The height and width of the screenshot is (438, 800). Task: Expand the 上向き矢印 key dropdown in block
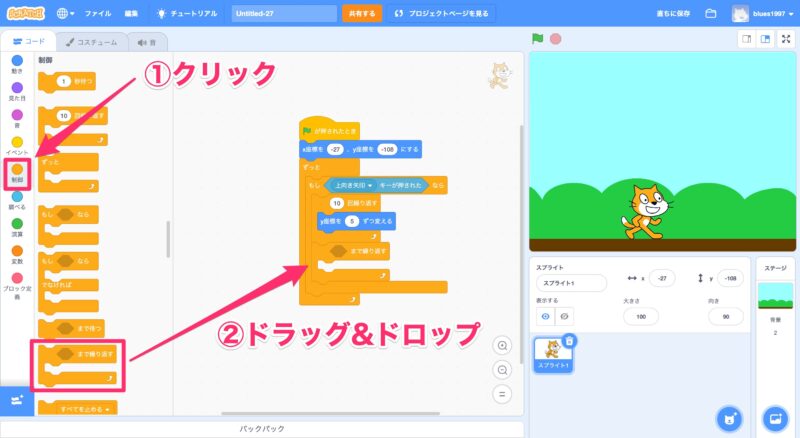(x=369, y=185)
